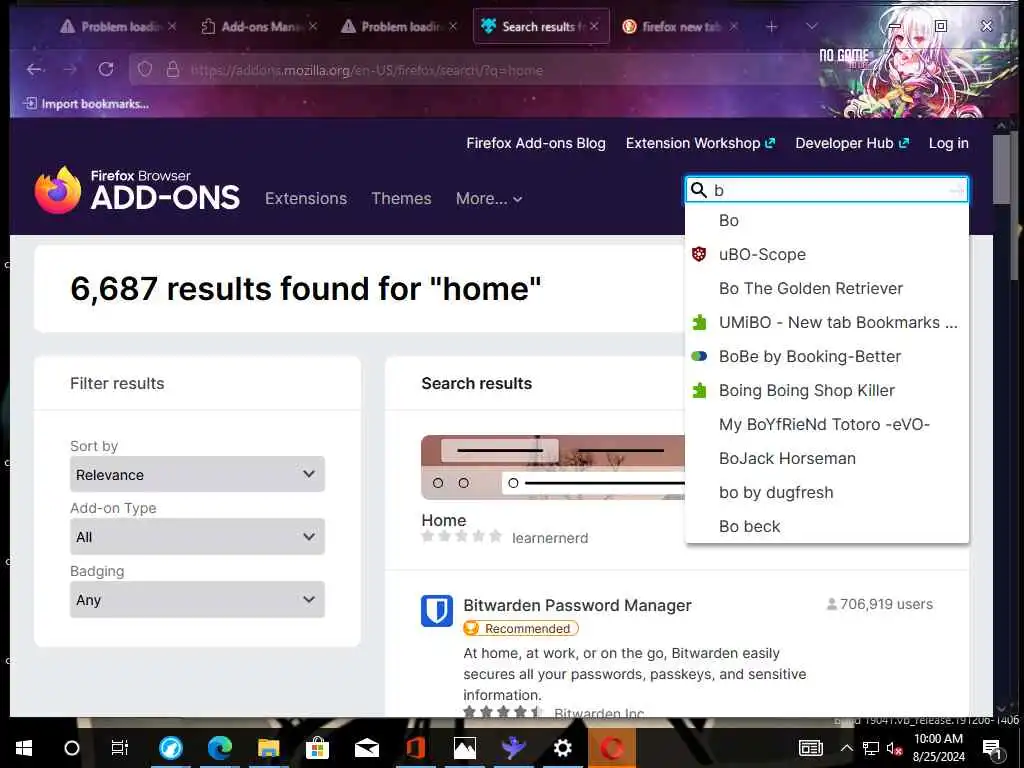Open the list all tabs chevron

coord(812,26)
